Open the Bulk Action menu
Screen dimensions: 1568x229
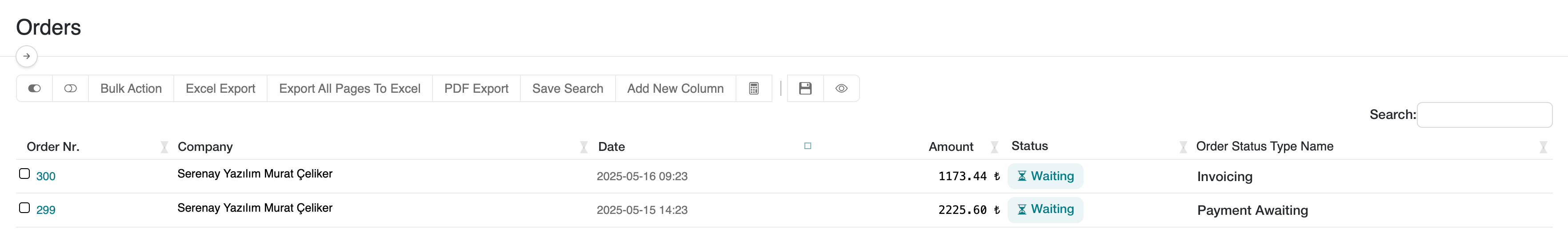(131, 89)
